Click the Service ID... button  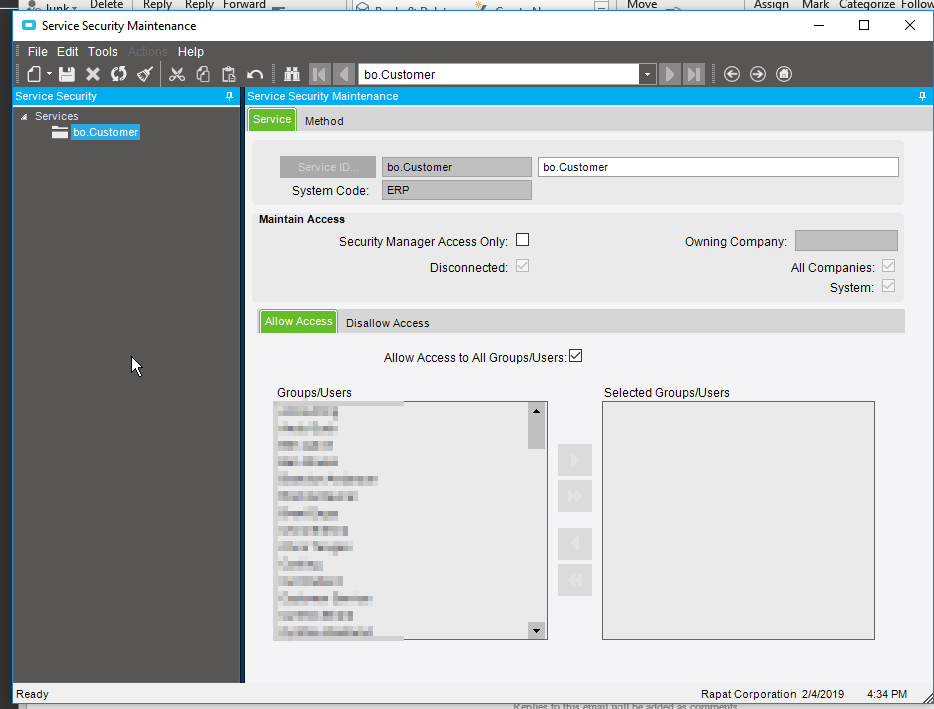pos(328,167)
